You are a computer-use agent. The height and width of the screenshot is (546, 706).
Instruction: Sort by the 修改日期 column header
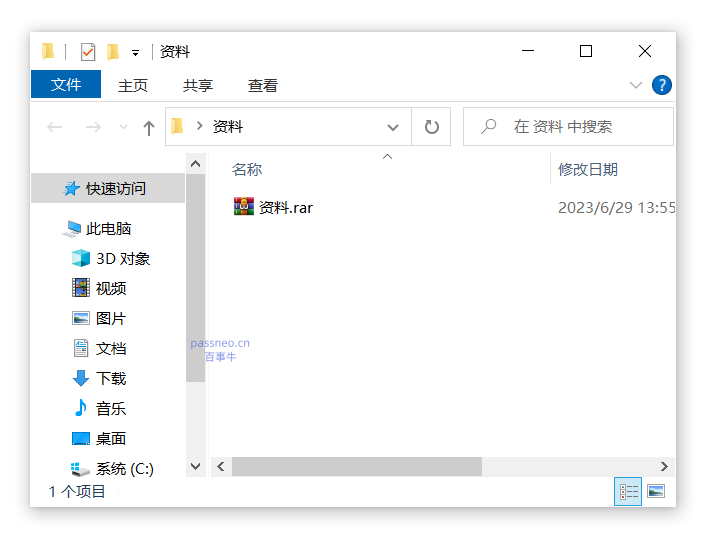pos(588,170)
